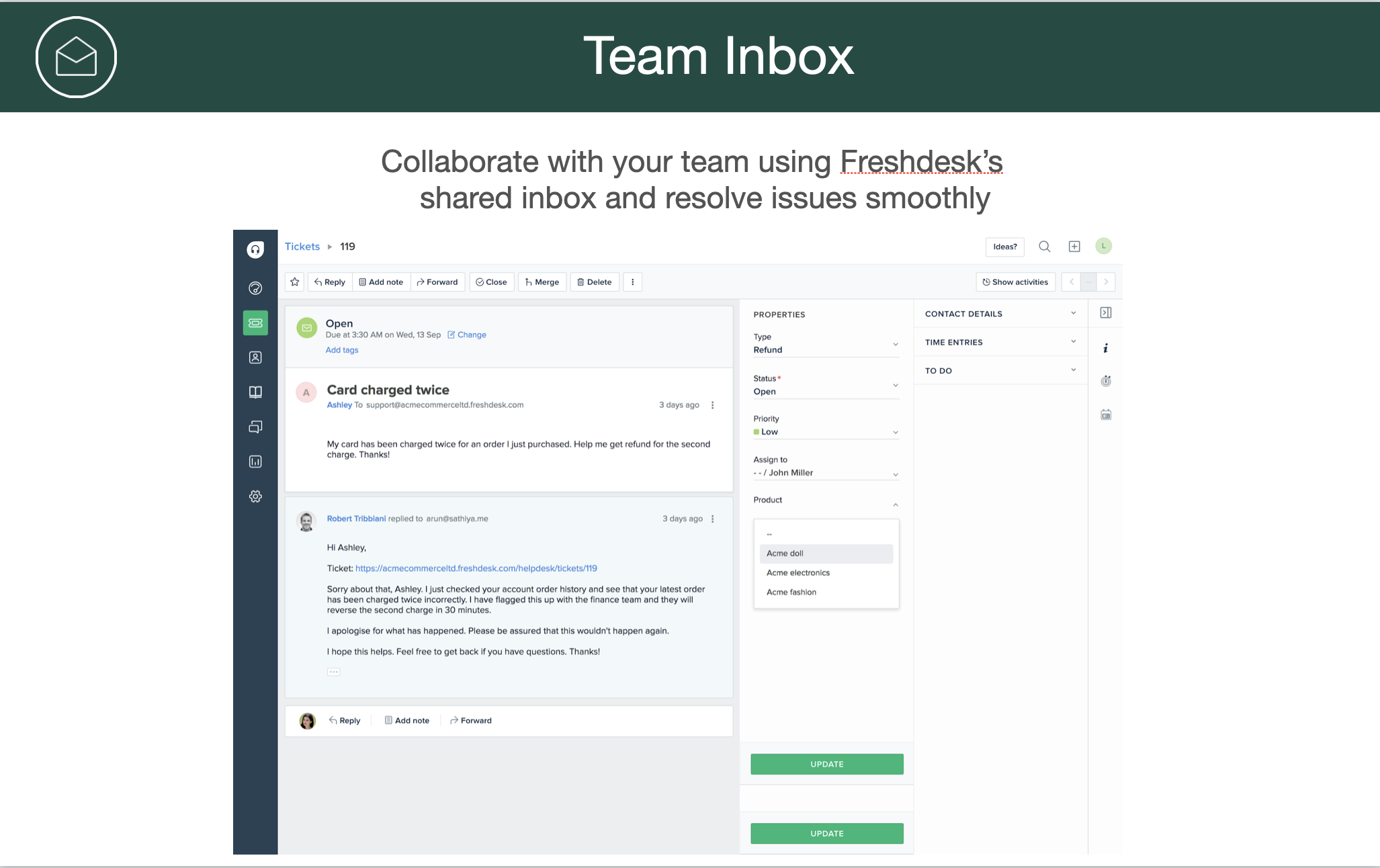Open the Status dropdown showing Open
Image resolution: width=1380 pixels, height=868 pixels.
[826, 386]
